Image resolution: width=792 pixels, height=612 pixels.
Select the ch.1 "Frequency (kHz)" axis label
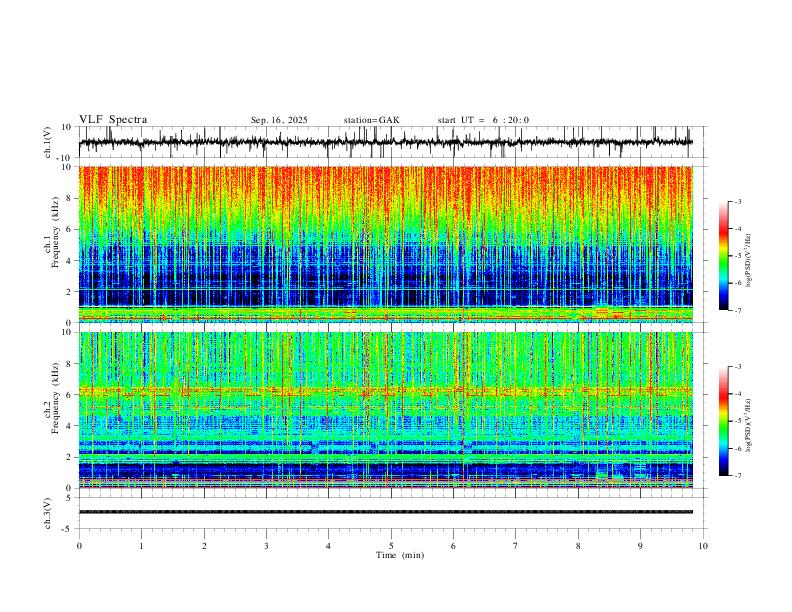coord(55,232)
